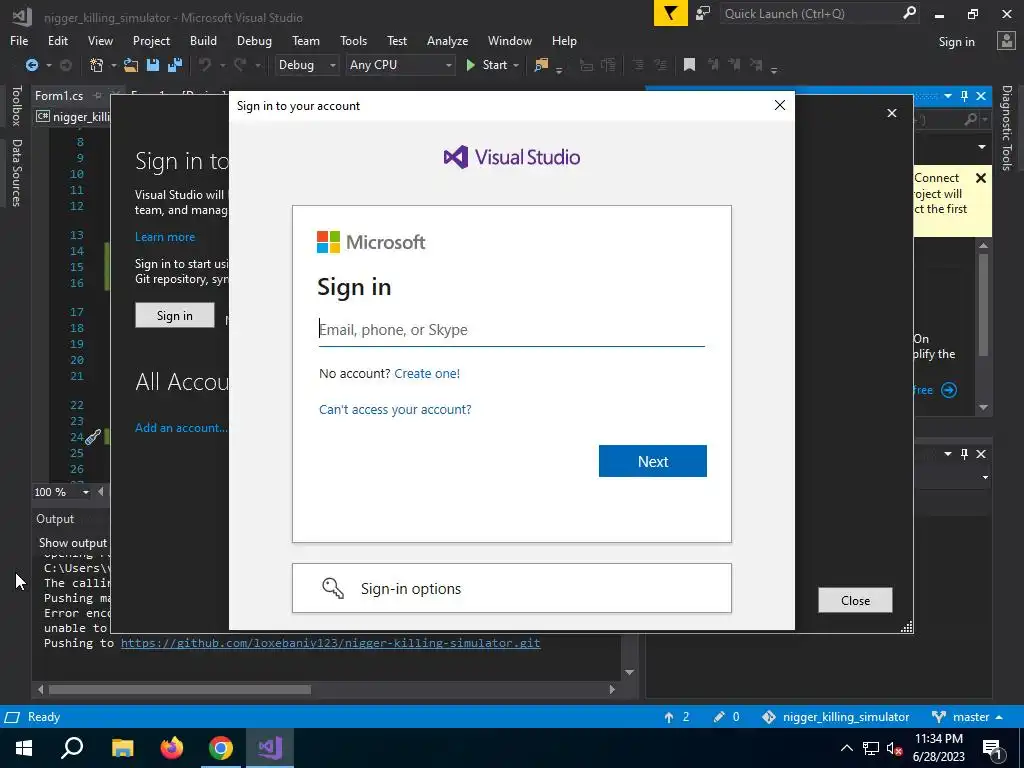Click the New Project toolbar icon
The image size is (1024, 768).
tap(97, 65)
